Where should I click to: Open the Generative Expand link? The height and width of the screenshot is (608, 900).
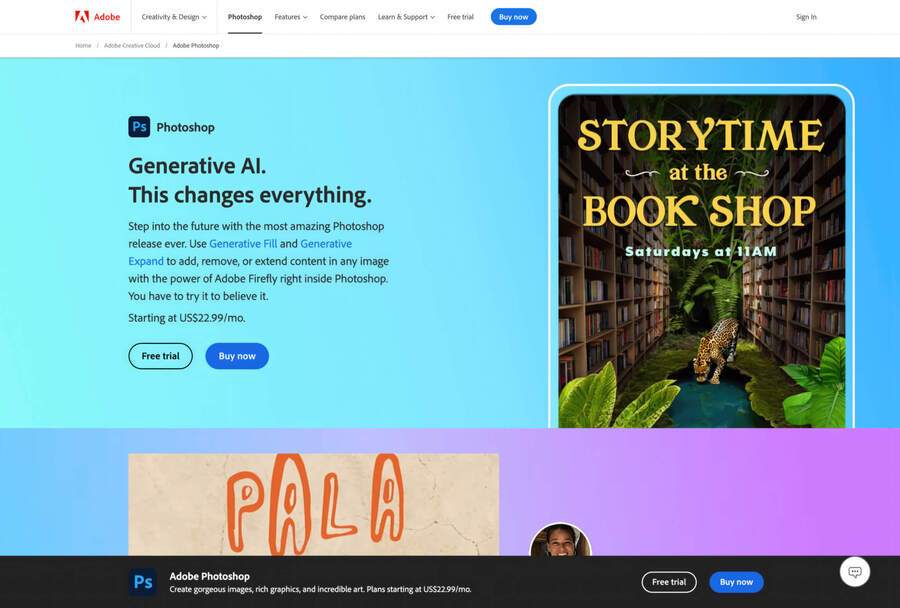pos(326,243)
